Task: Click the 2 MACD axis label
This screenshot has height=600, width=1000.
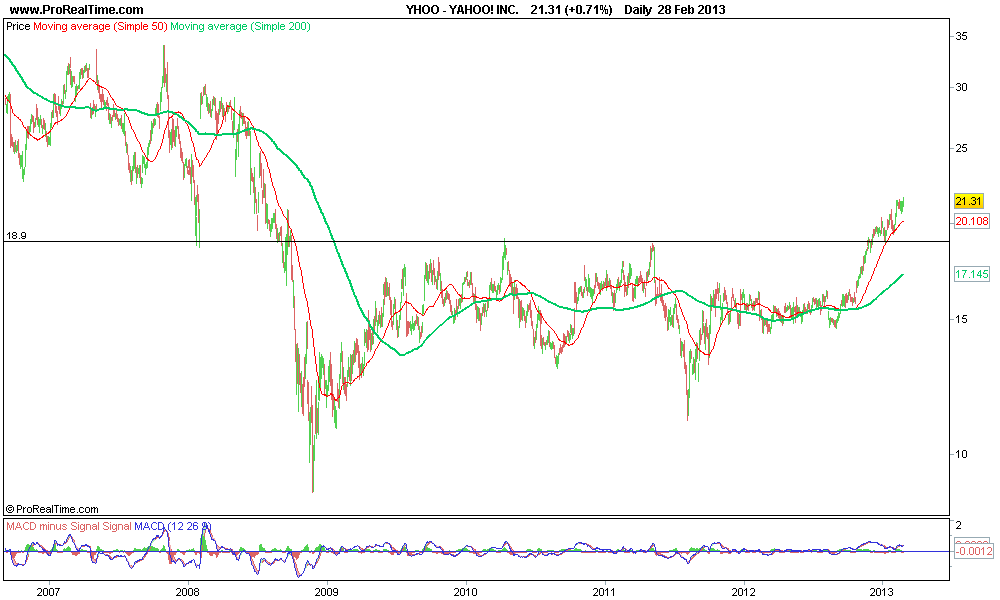Action: pyautogui.click(x=959, y=525)
